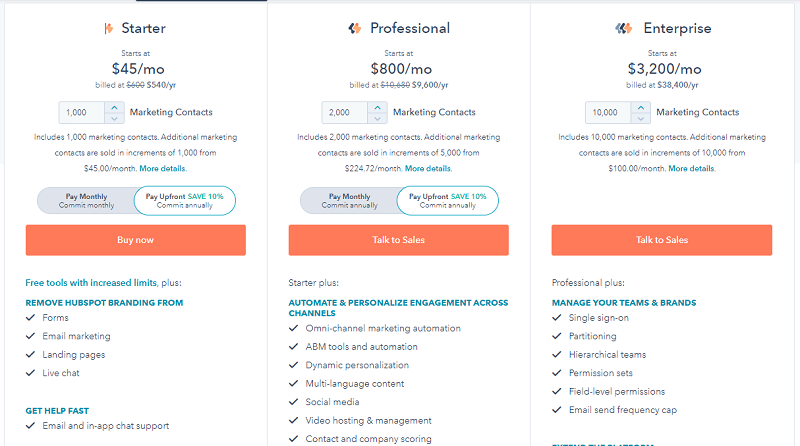Decrease Starter marketing contacts with down arrow
Viewport: 800px width, 446px height.
tap(114, 118)
